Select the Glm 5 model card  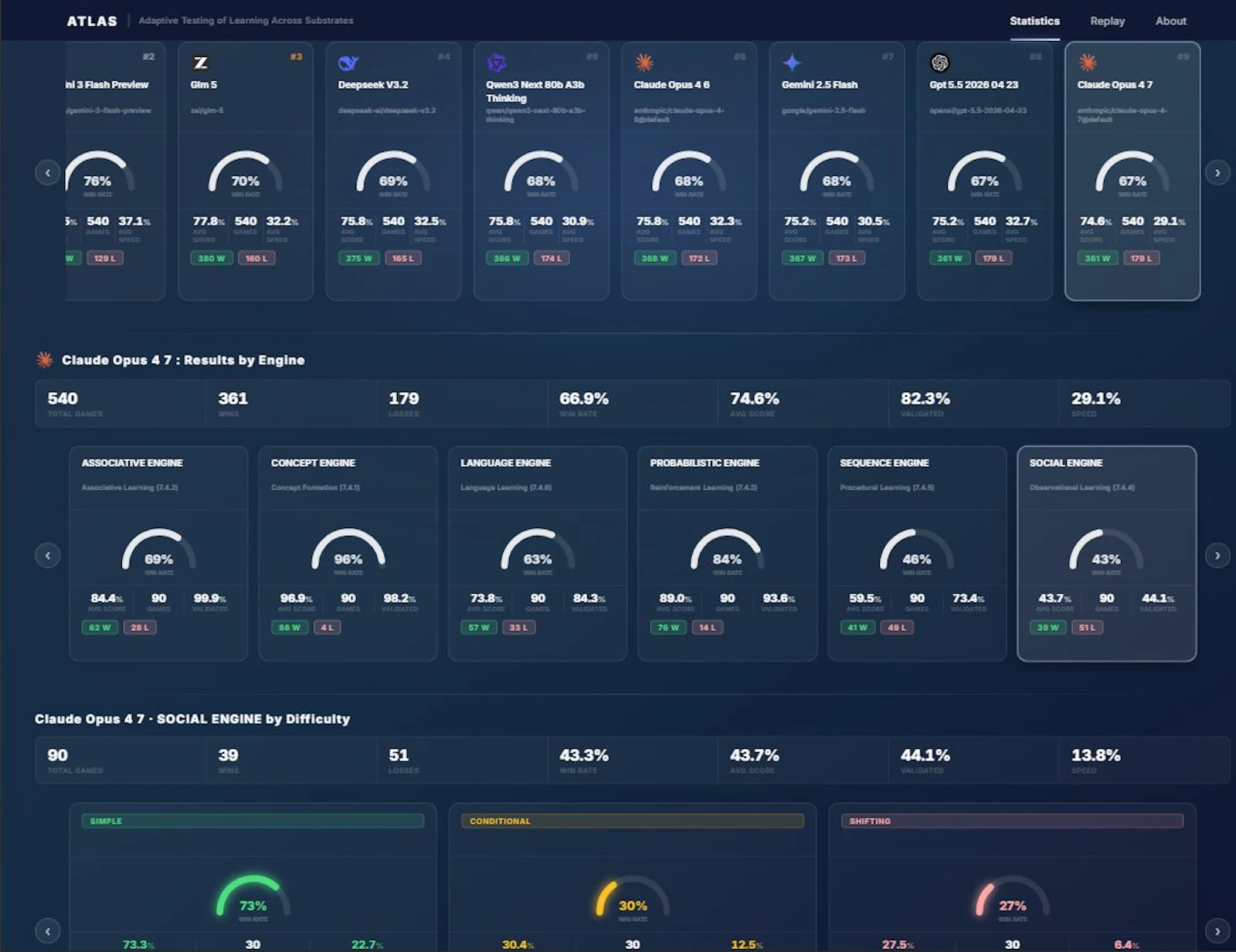pyautogui.click(x=246, y=171)
